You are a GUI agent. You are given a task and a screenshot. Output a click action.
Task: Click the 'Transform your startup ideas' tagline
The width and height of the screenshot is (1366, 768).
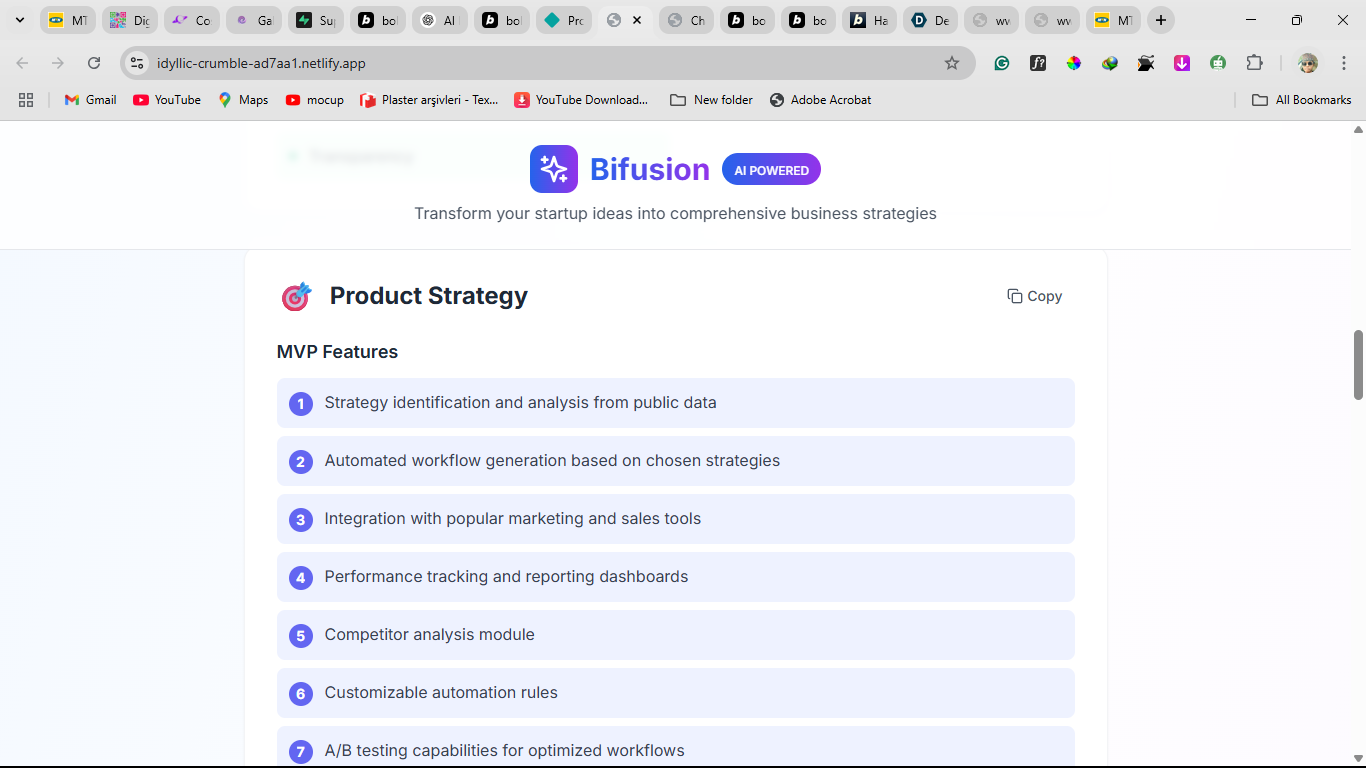[x=676, y=213]
